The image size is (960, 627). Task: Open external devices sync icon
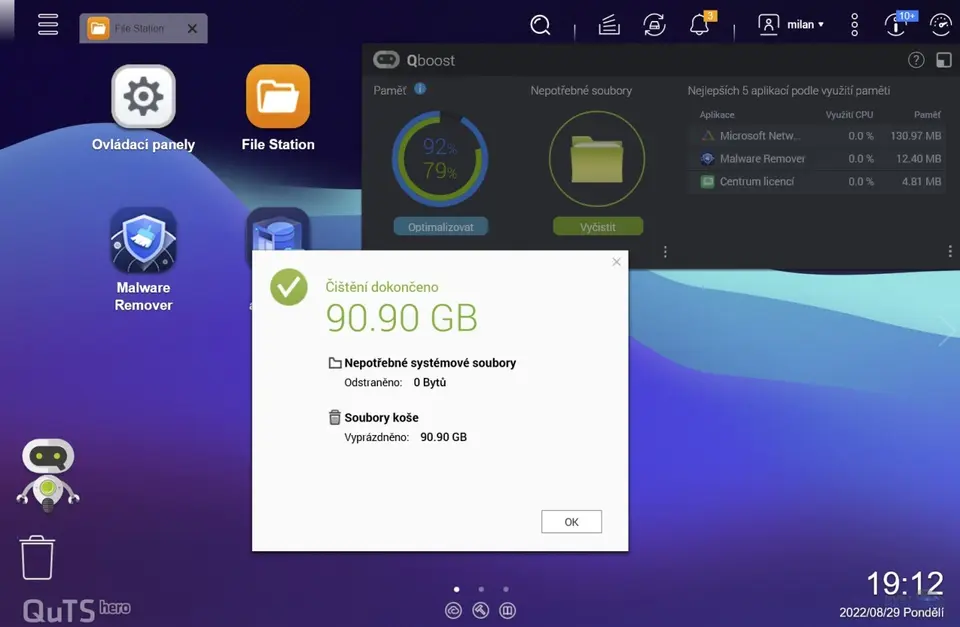(x=654, y=25)
